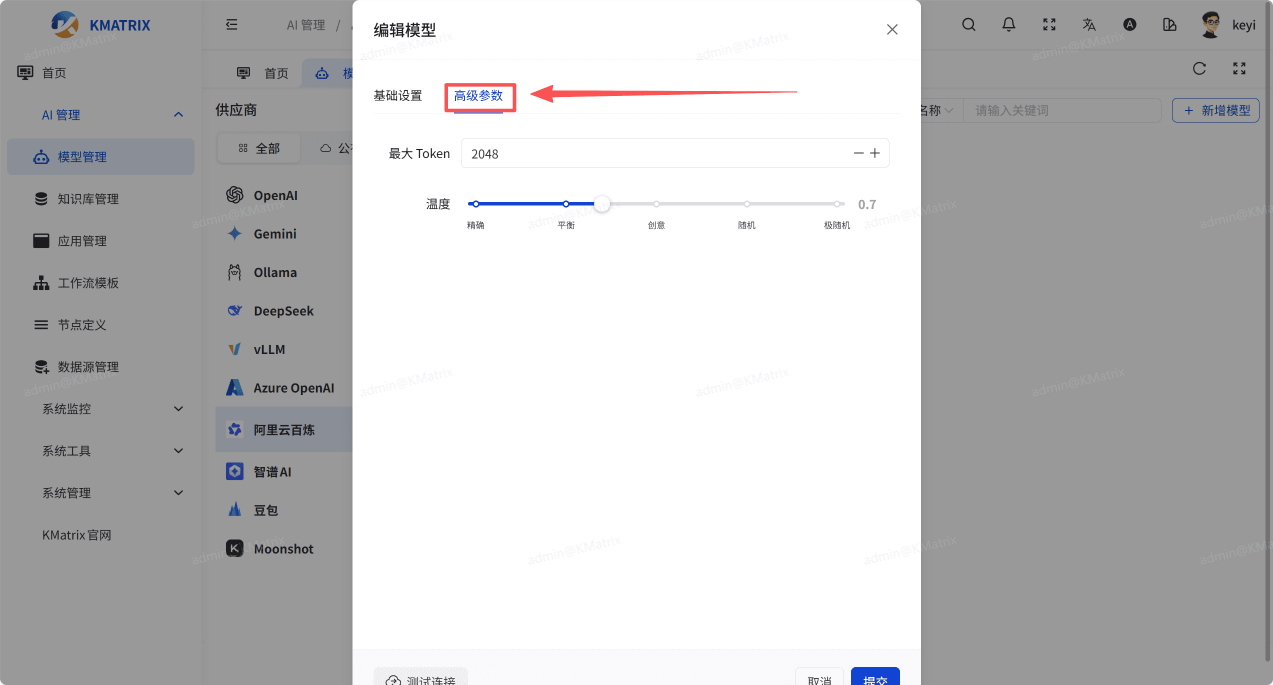1273x685 pixels.
Task: Toggle fullscreen mode icon in header
Action: click(x=1049, y=25)
